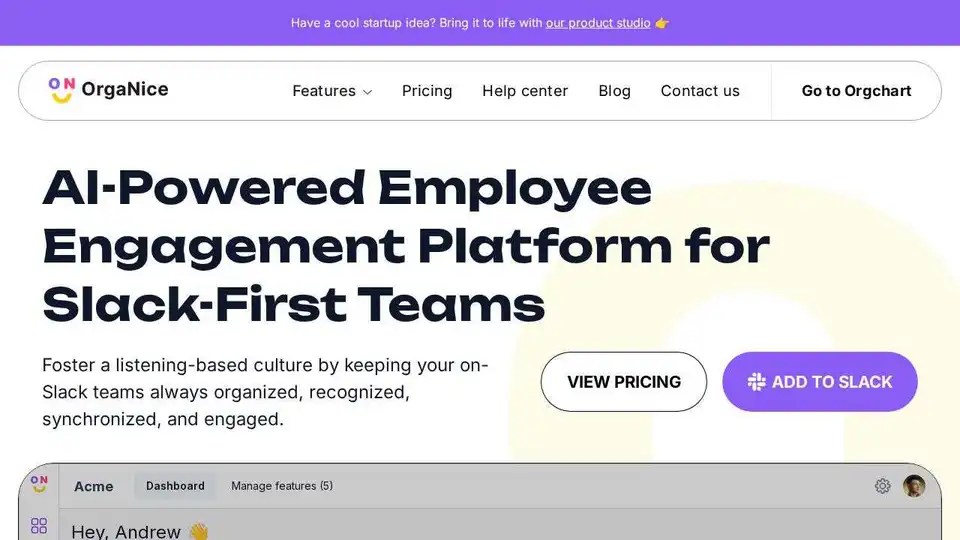
Task: Click the main AI-Powered Employee Engagement headline
Action: 405,246
